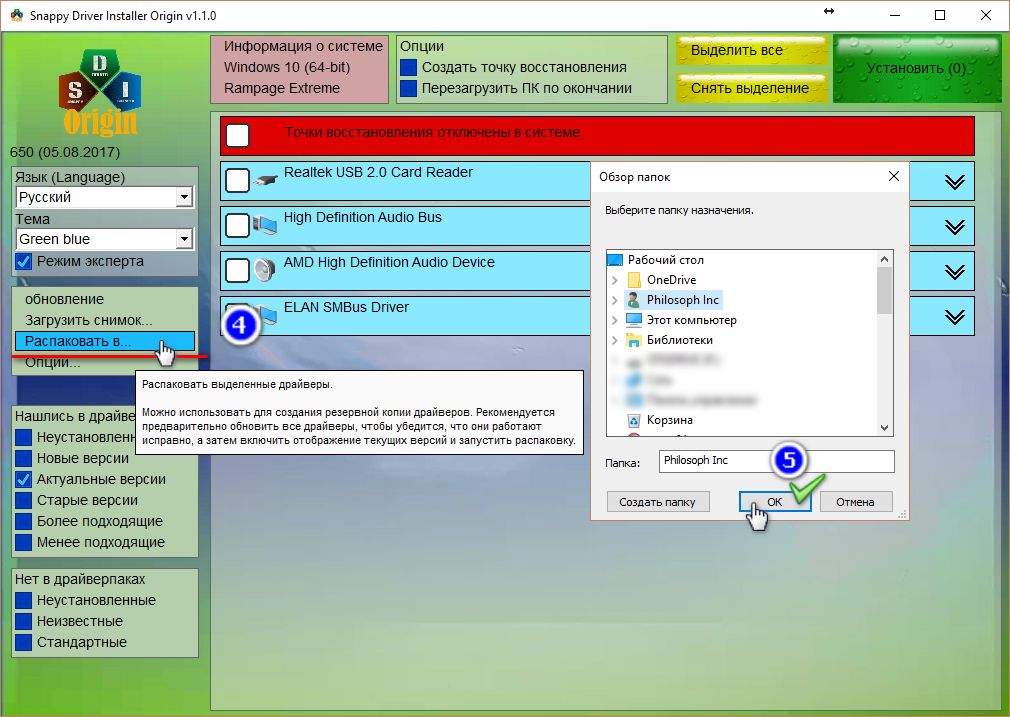Select Распаковать в... menu entry
Screen dimensions: 1010x717
[91, 341]
